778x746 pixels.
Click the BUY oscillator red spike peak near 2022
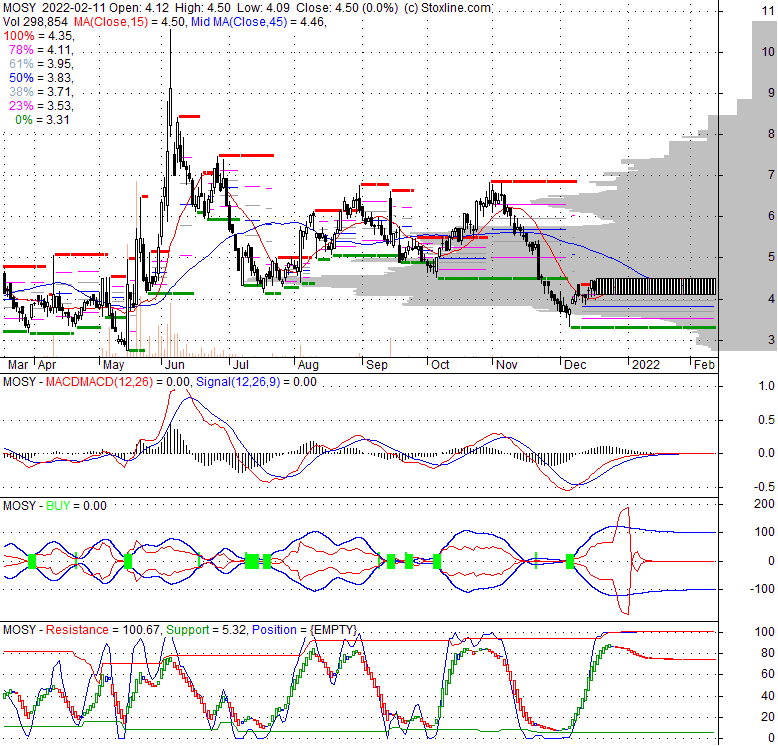click(627, 508)
